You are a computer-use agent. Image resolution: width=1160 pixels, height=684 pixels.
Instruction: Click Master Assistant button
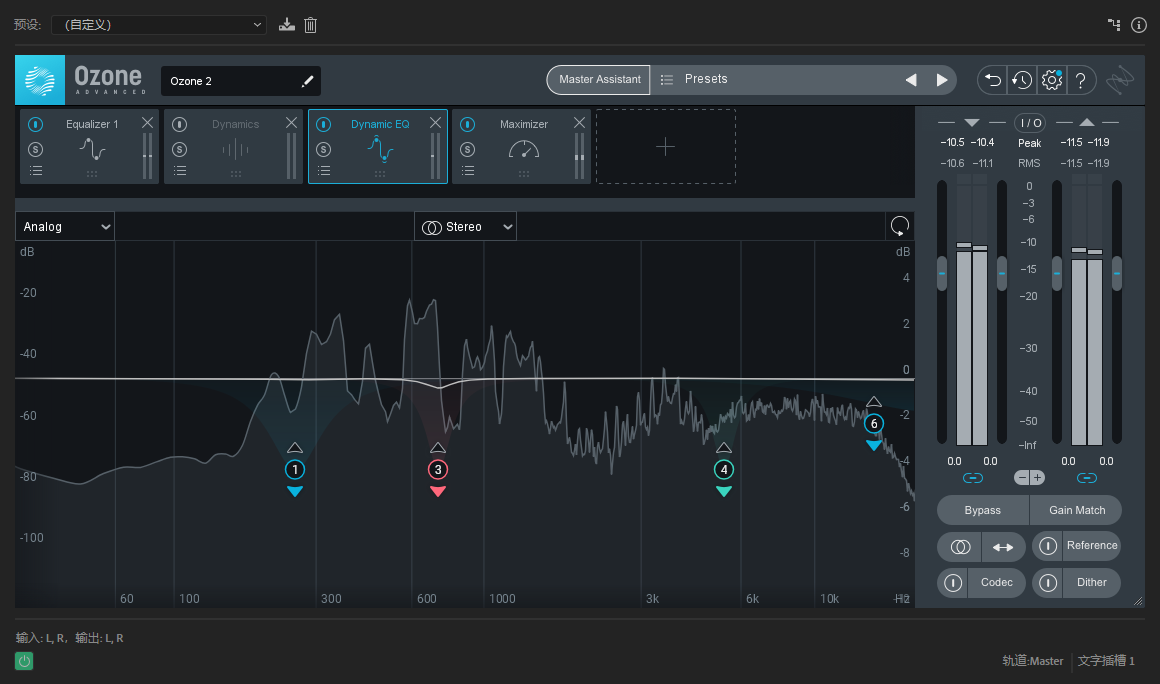click(599, 80)
